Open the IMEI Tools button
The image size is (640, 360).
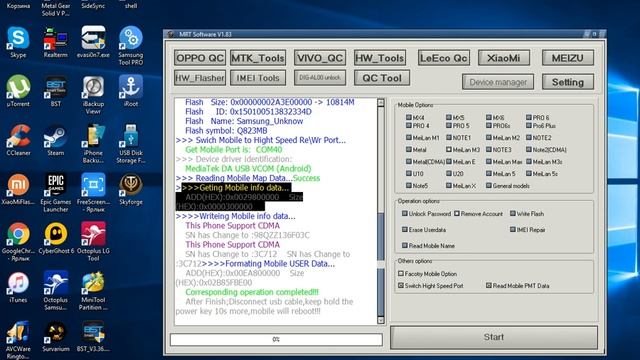pyautogui.click(x=258, y=78)
